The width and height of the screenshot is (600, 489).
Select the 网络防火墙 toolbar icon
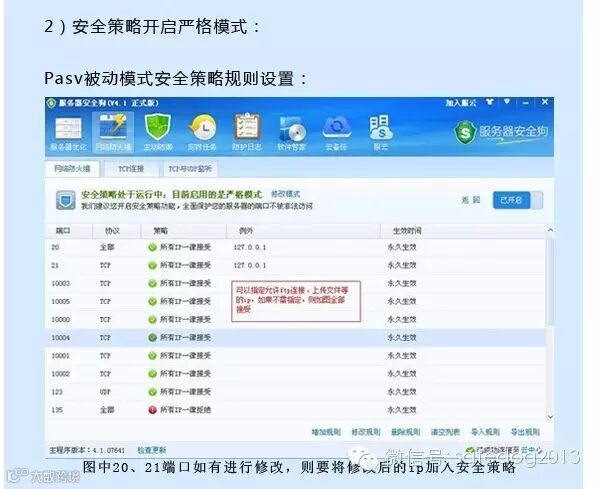[x=113, y=134]
